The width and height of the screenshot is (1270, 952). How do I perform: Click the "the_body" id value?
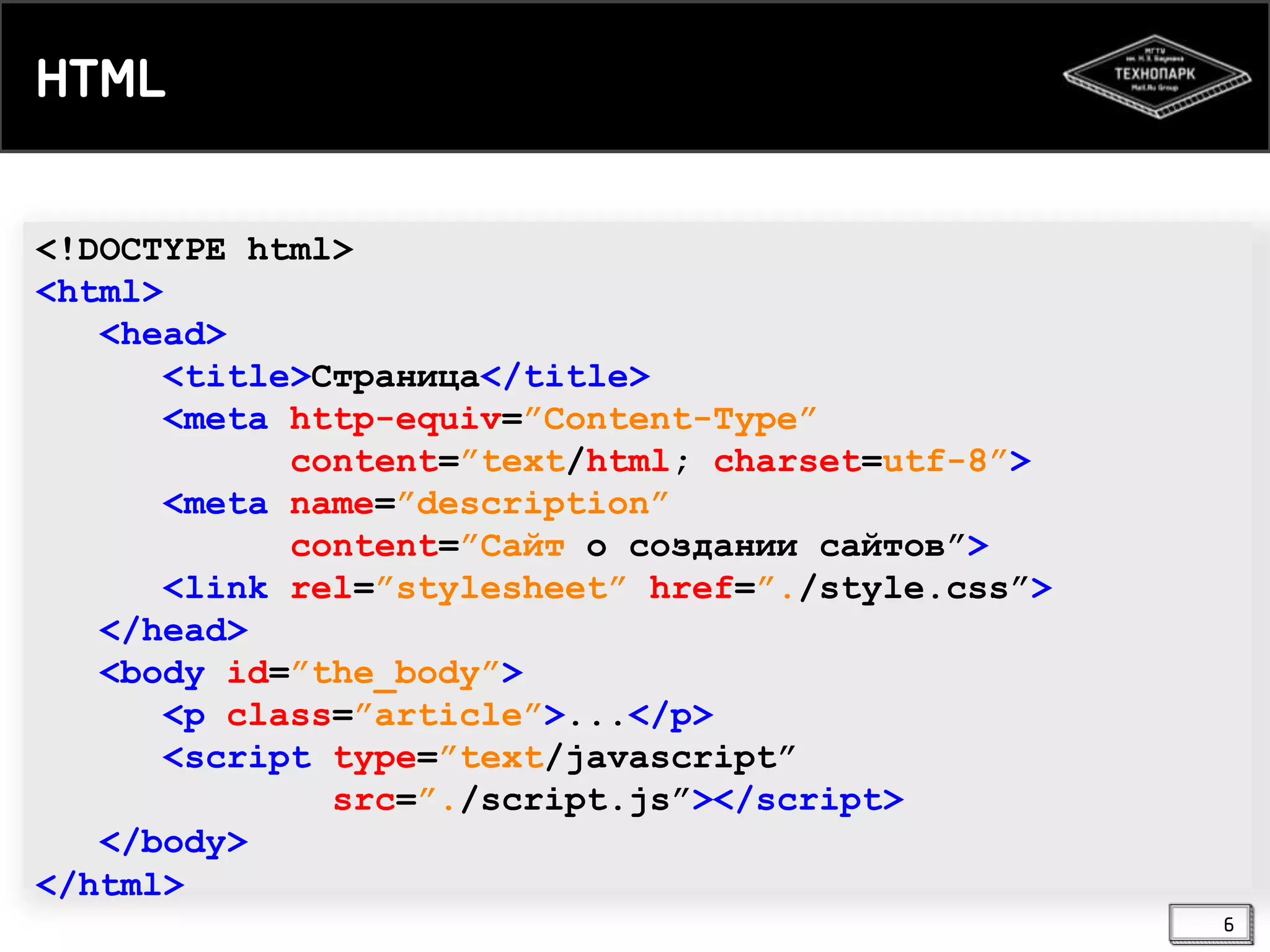tap(395, 673)
